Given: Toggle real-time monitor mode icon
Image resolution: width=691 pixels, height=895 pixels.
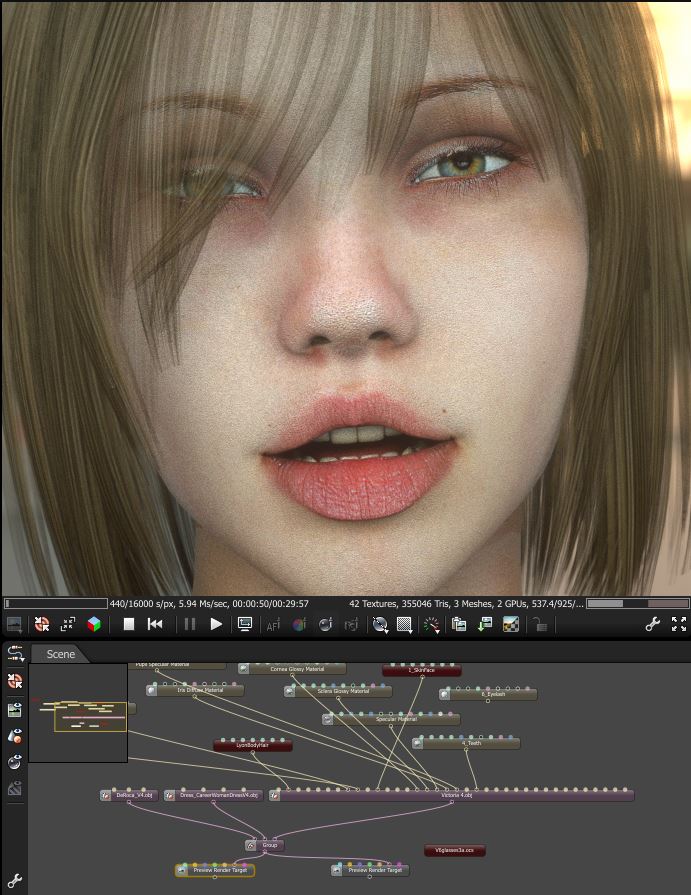Looking at the screenshot, I should coord(245,624).
